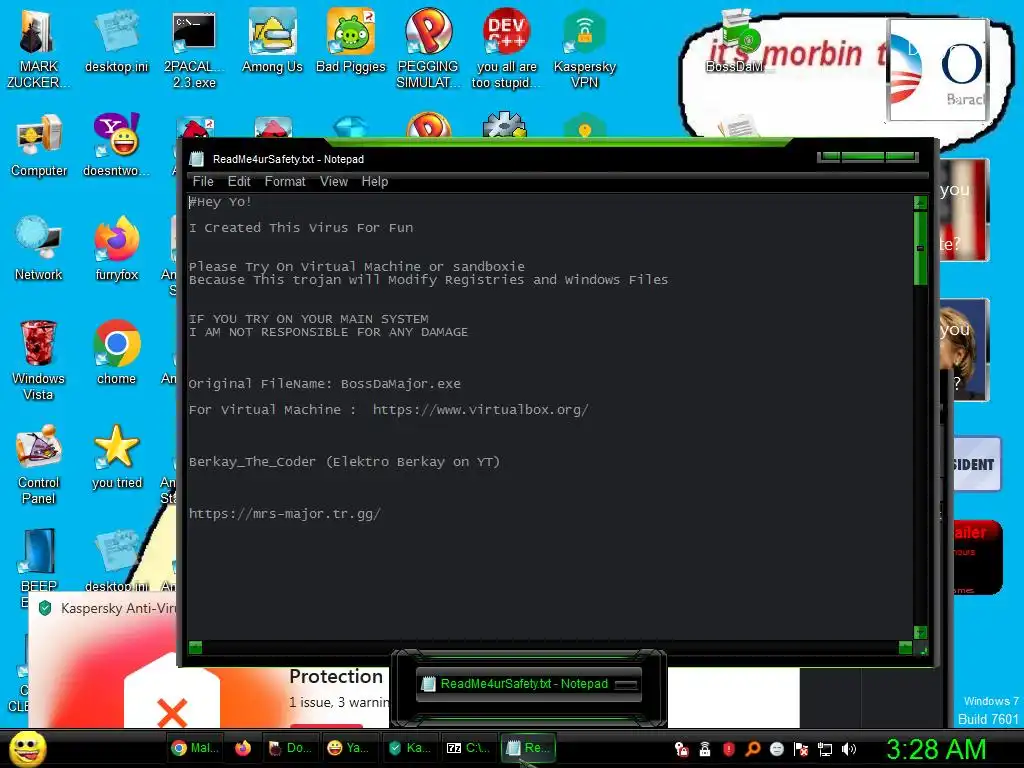1024x768 pixels.
Task: Select the DEV C++ 'you all are too stupid' icon
Action: (506, 48)
